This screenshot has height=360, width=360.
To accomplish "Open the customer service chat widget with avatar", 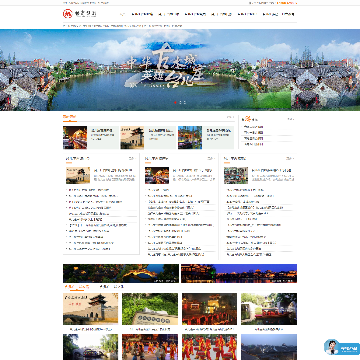I will pos(342,347).
